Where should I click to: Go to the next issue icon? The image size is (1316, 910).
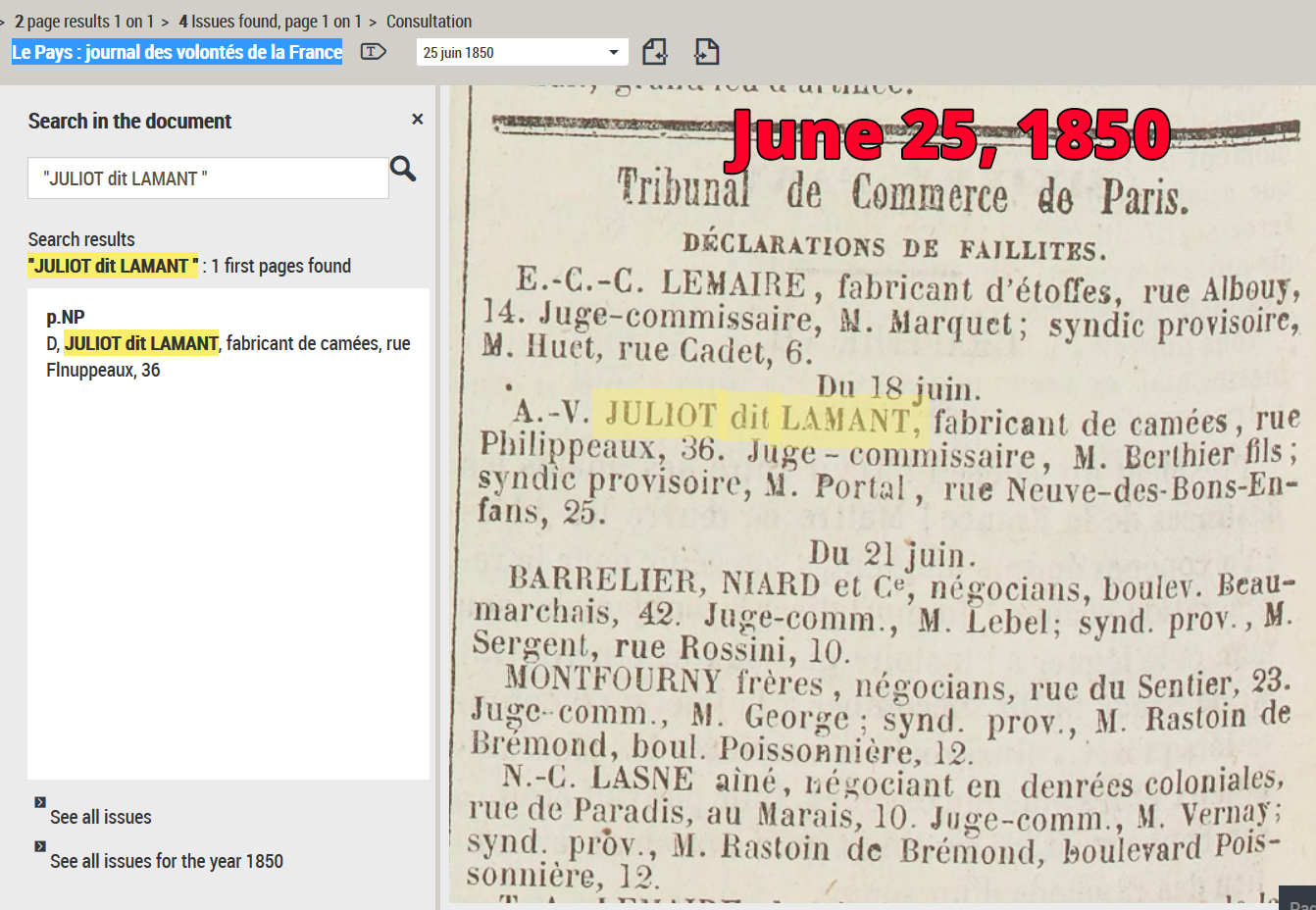point(706,52)
